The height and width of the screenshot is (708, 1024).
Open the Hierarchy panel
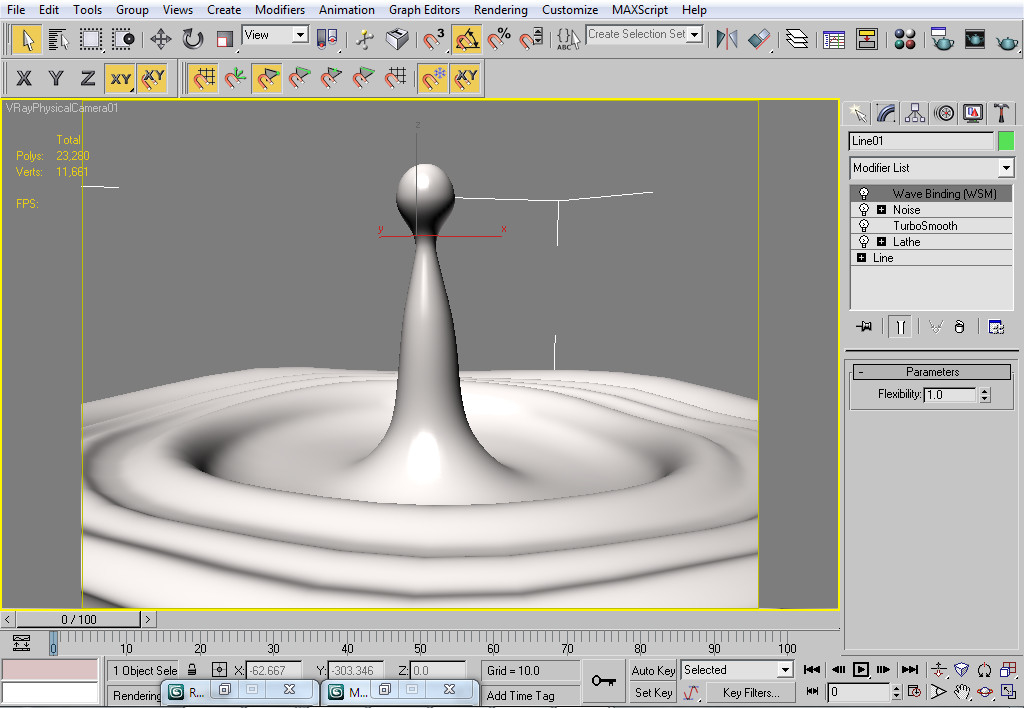tap(914, 113)
